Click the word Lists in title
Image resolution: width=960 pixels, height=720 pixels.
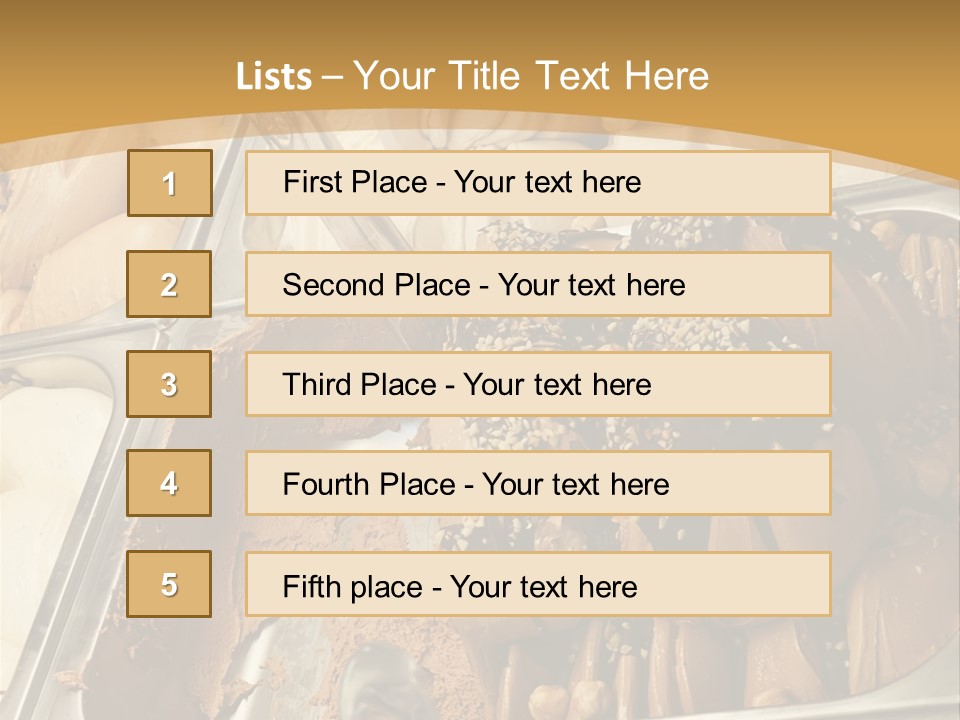pos(274,77)
